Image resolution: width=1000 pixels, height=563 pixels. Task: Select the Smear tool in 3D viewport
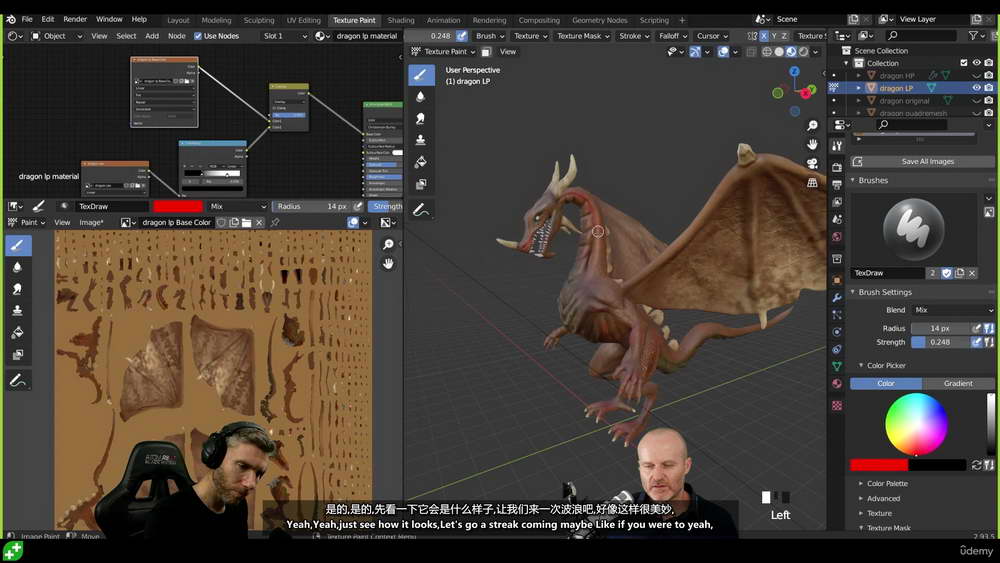[x=421, y=119]
